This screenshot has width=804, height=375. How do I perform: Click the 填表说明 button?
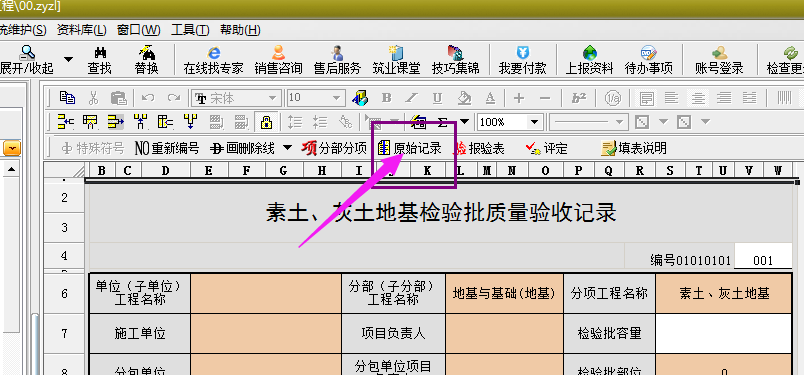[x=634, y=149]
